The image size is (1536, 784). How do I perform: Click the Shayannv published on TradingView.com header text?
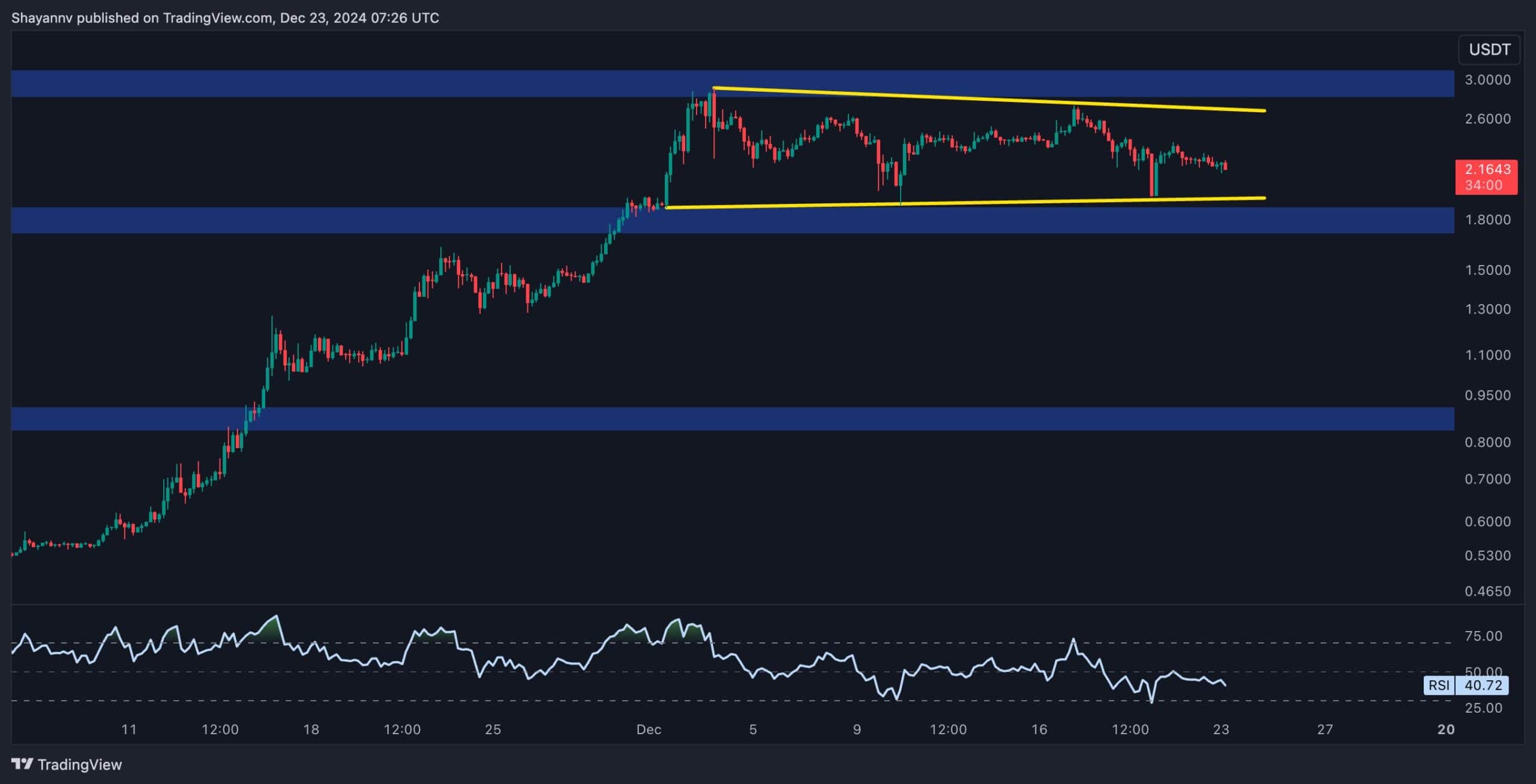[x=225, y=18]
